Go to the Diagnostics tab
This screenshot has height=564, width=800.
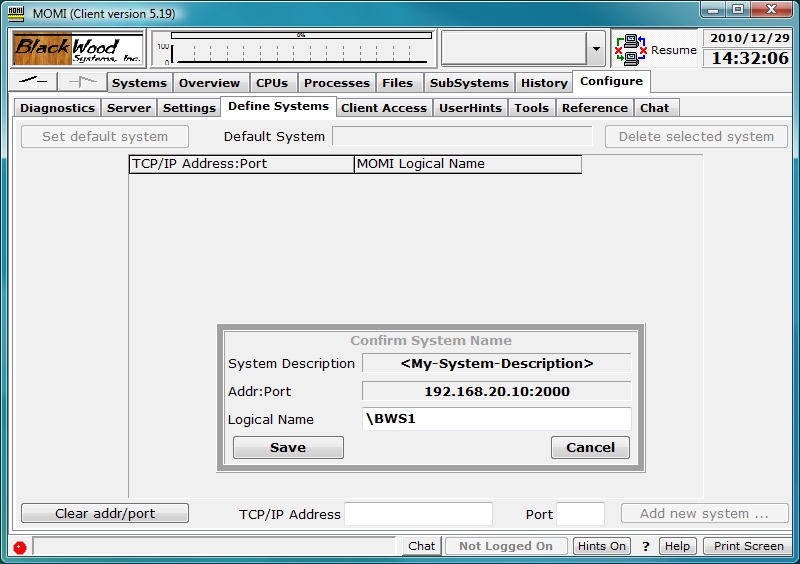click(57, 108)
